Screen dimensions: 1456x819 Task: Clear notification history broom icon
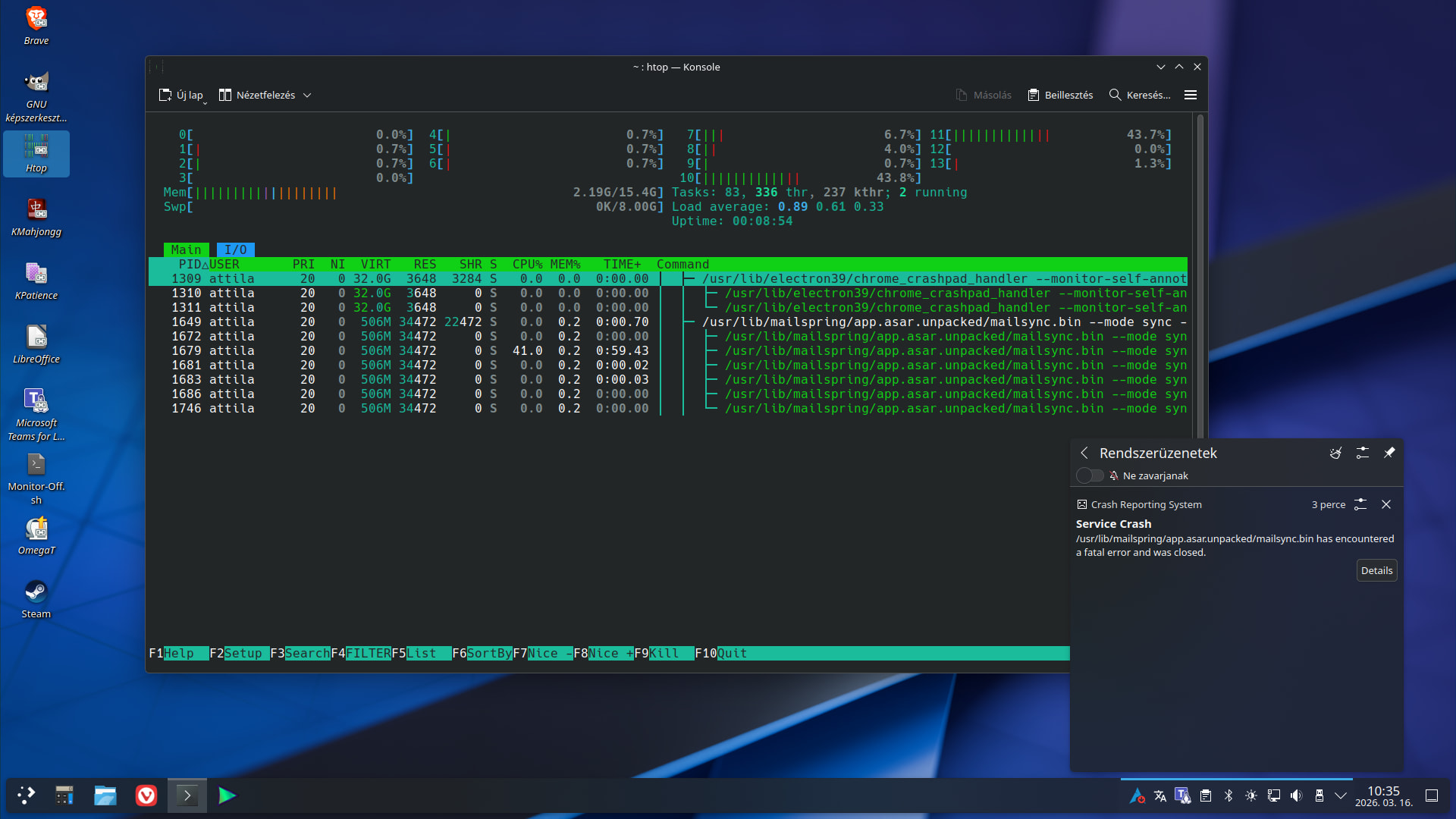coord(1335,453)
